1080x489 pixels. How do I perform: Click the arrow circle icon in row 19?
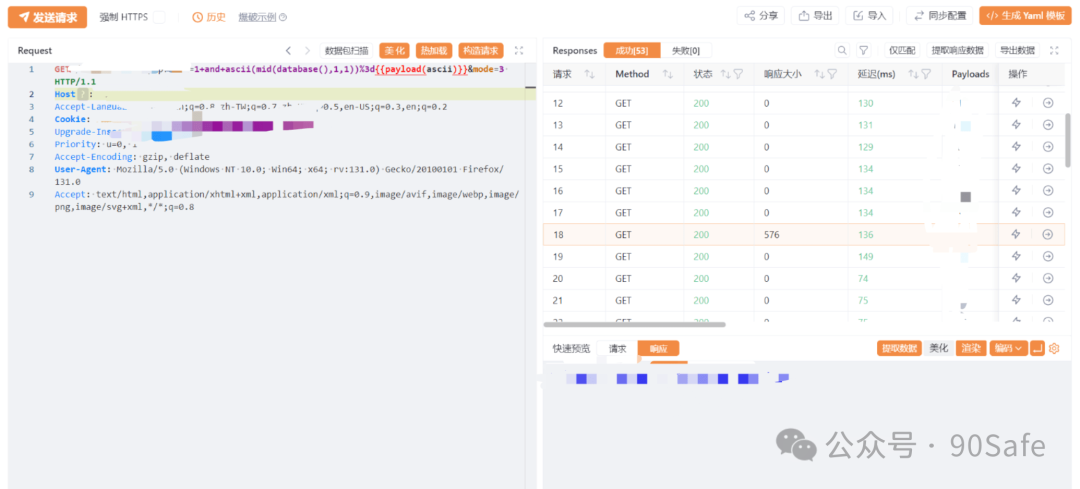click(1048, 257)
